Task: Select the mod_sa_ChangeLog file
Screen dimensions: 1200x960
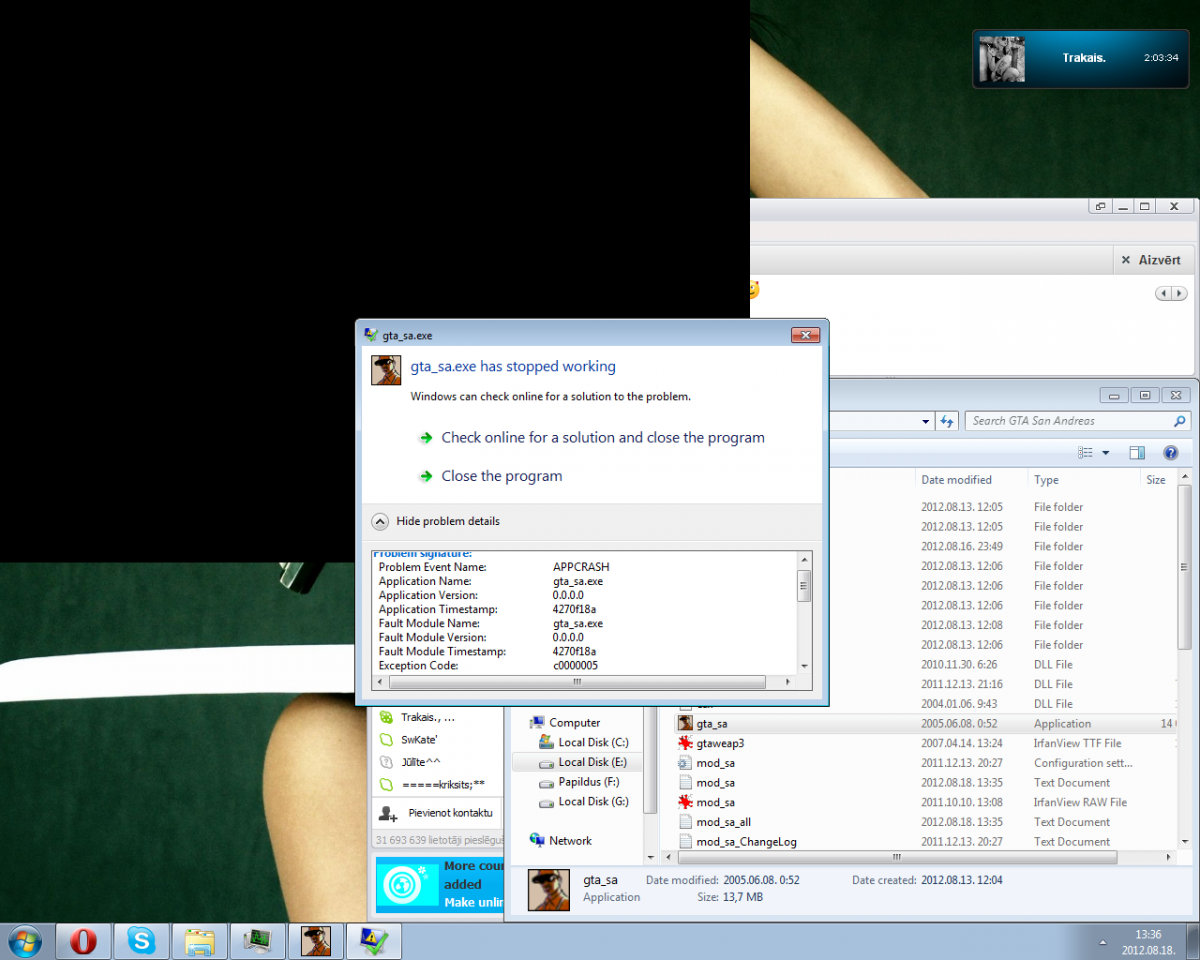Action: point(925,842)
